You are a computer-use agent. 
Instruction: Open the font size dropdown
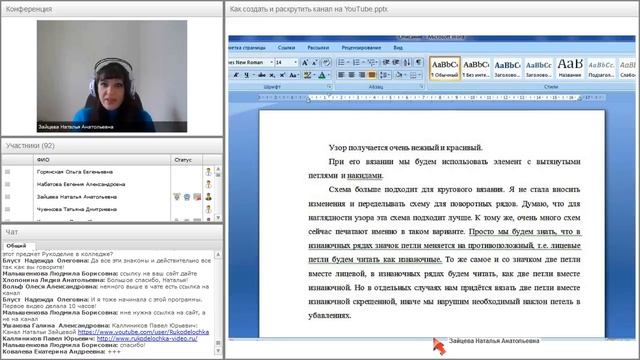(296, 62)
